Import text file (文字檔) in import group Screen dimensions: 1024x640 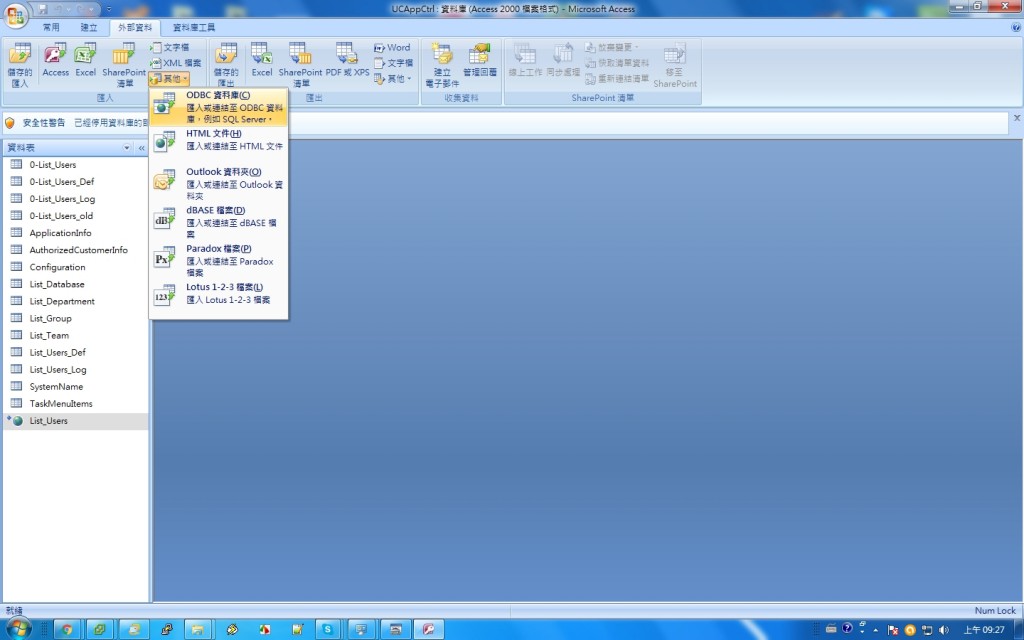click(170, 48)
